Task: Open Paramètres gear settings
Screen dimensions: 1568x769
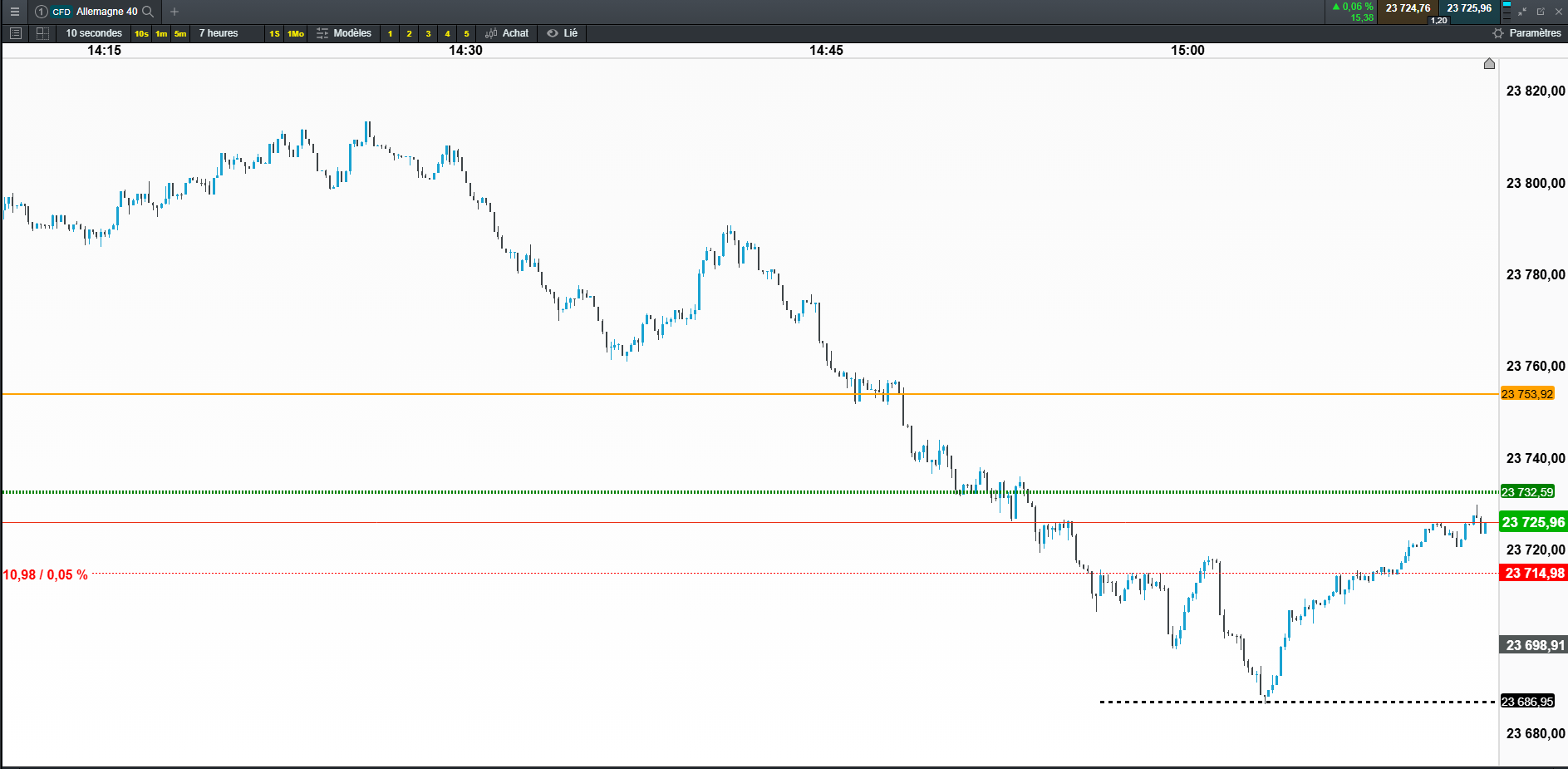Action: click(x=1526, y=33)
